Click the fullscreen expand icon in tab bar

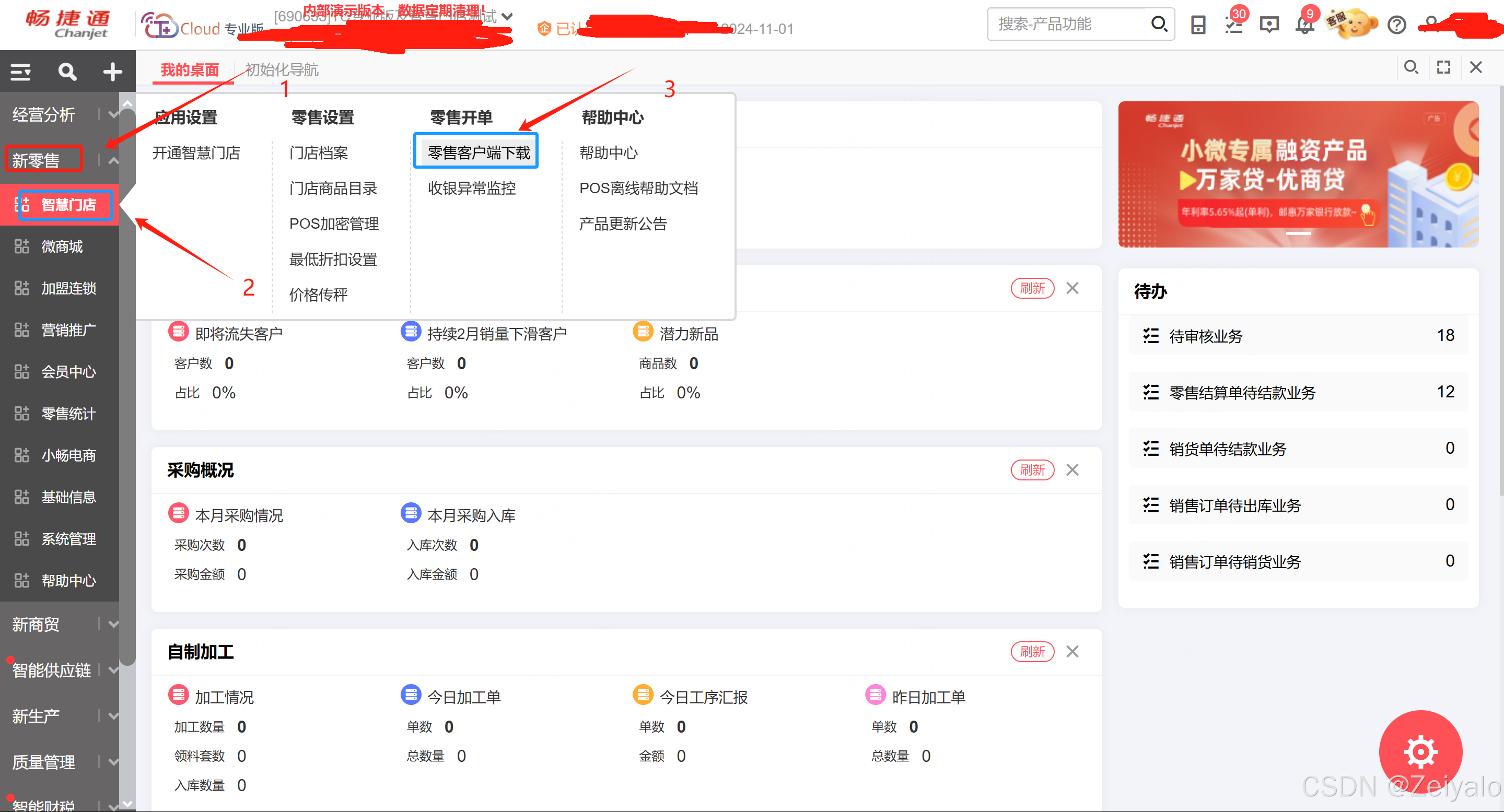pos(1443,67)
